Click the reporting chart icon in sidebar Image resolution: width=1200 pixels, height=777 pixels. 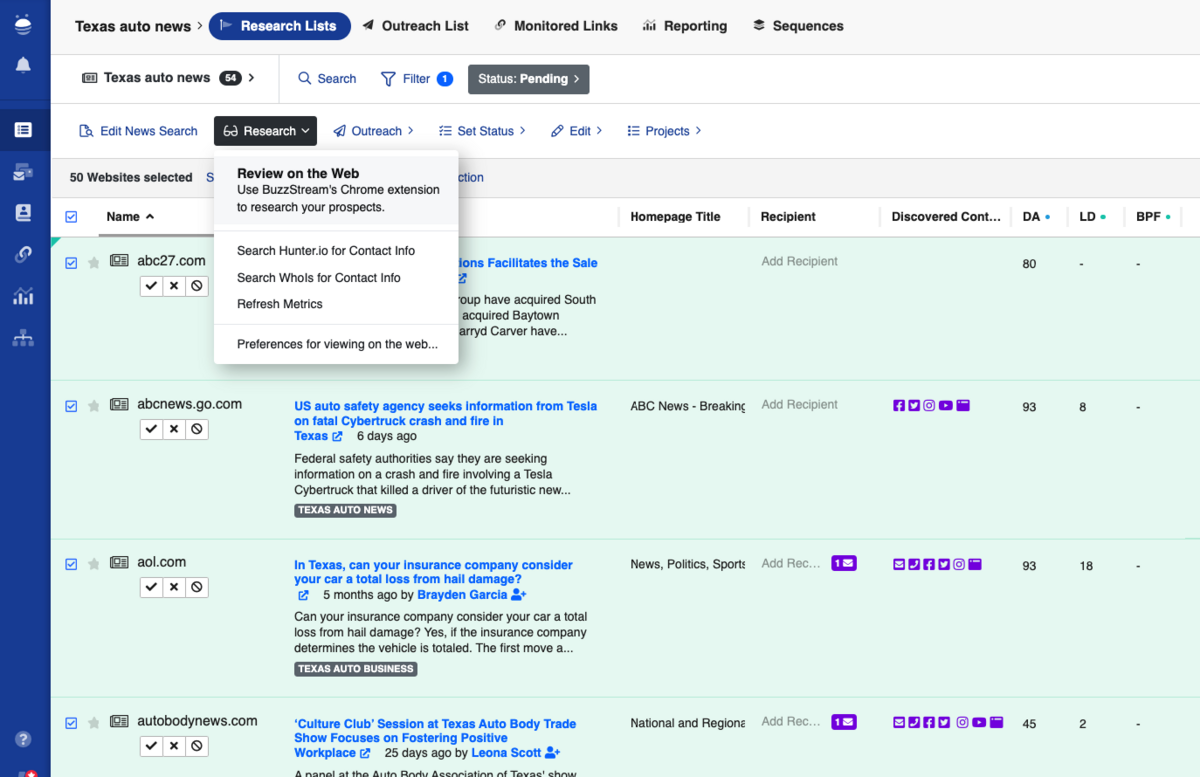pos(23,296)
